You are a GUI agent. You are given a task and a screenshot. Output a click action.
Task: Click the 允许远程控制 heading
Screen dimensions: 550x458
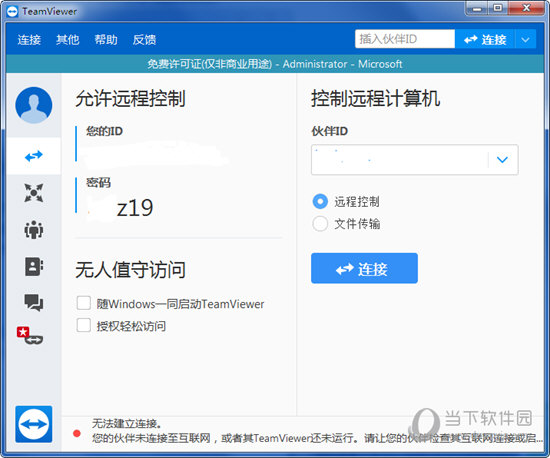click(x=130, y=98)
